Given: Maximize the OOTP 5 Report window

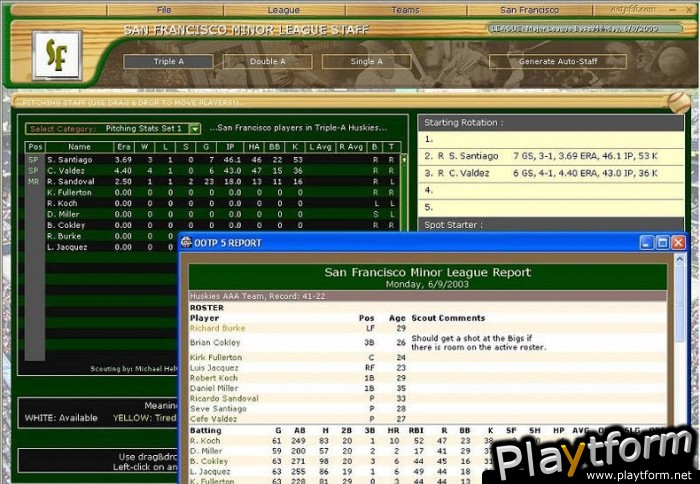Looking at the screenshot, I should (662, 243).
